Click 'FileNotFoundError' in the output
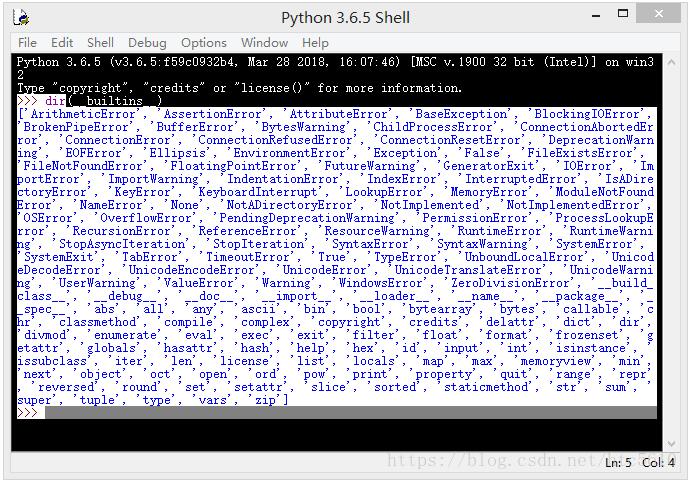 point(83,166)
